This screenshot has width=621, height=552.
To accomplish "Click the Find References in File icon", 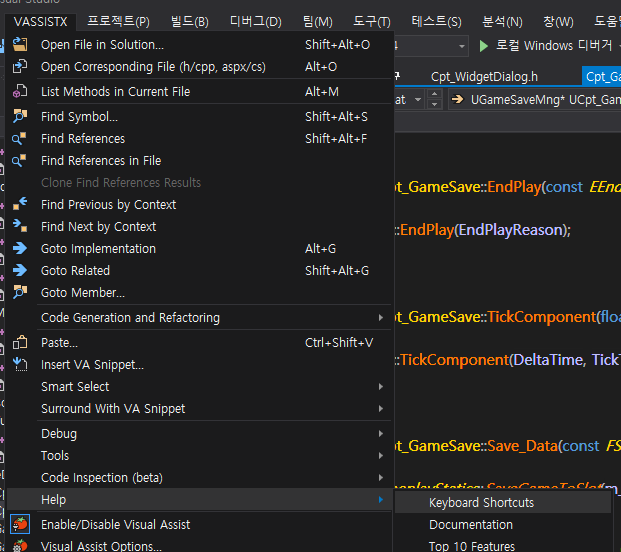I will pos(19,160).
